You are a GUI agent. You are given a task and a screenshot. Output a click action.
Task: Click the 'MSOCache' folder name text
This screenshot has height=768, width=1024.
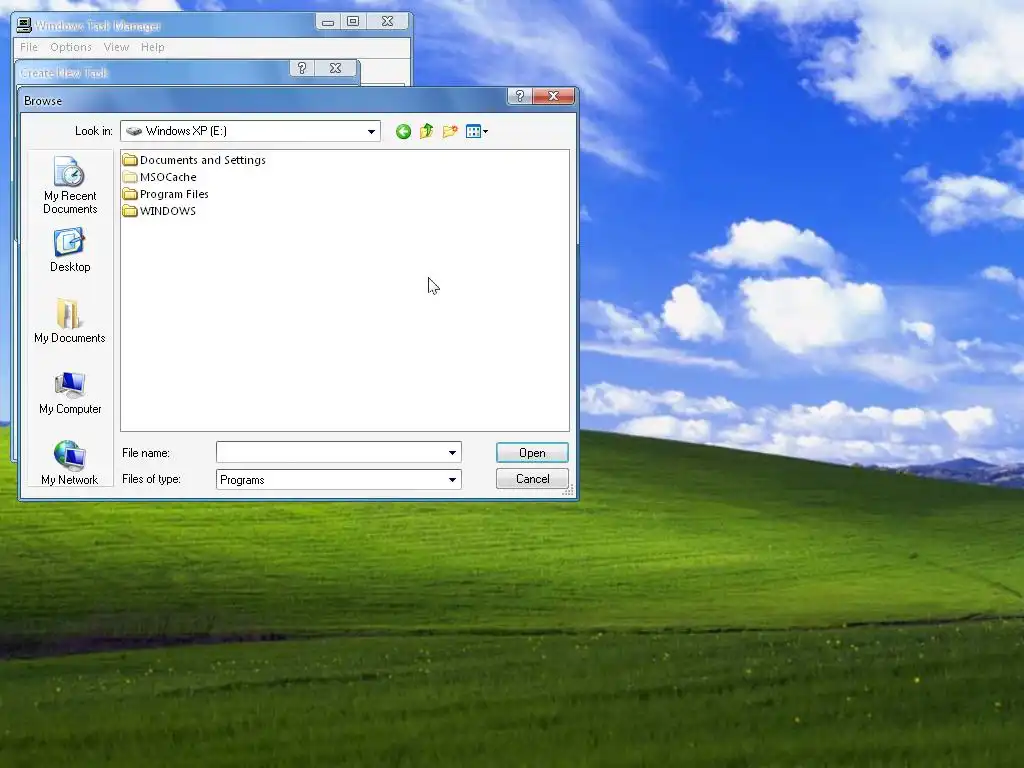click(x=168, y=177)
